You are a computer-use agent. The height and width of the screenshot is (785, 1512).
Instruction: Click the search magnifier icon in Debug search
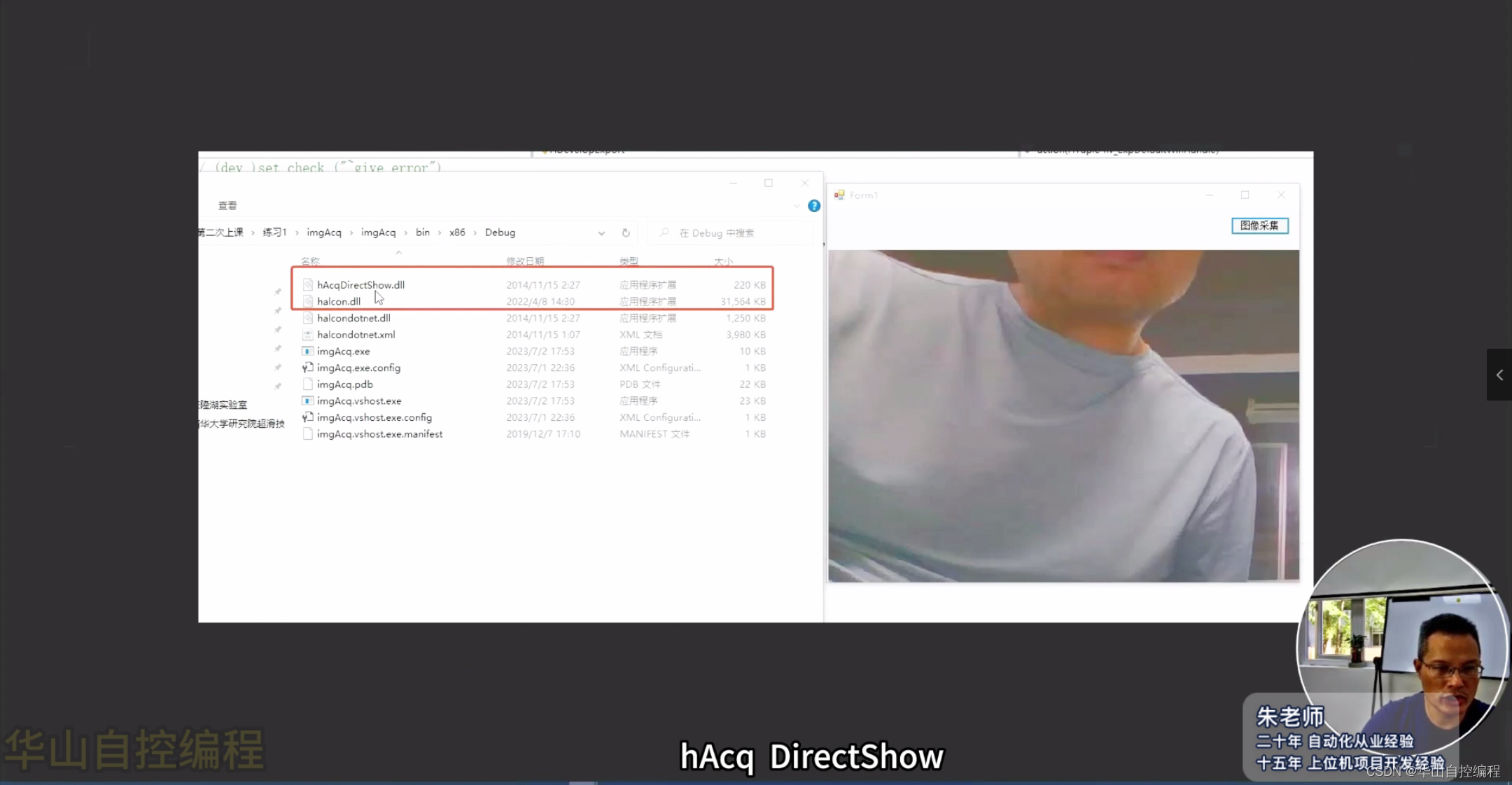tap(664, 232)
